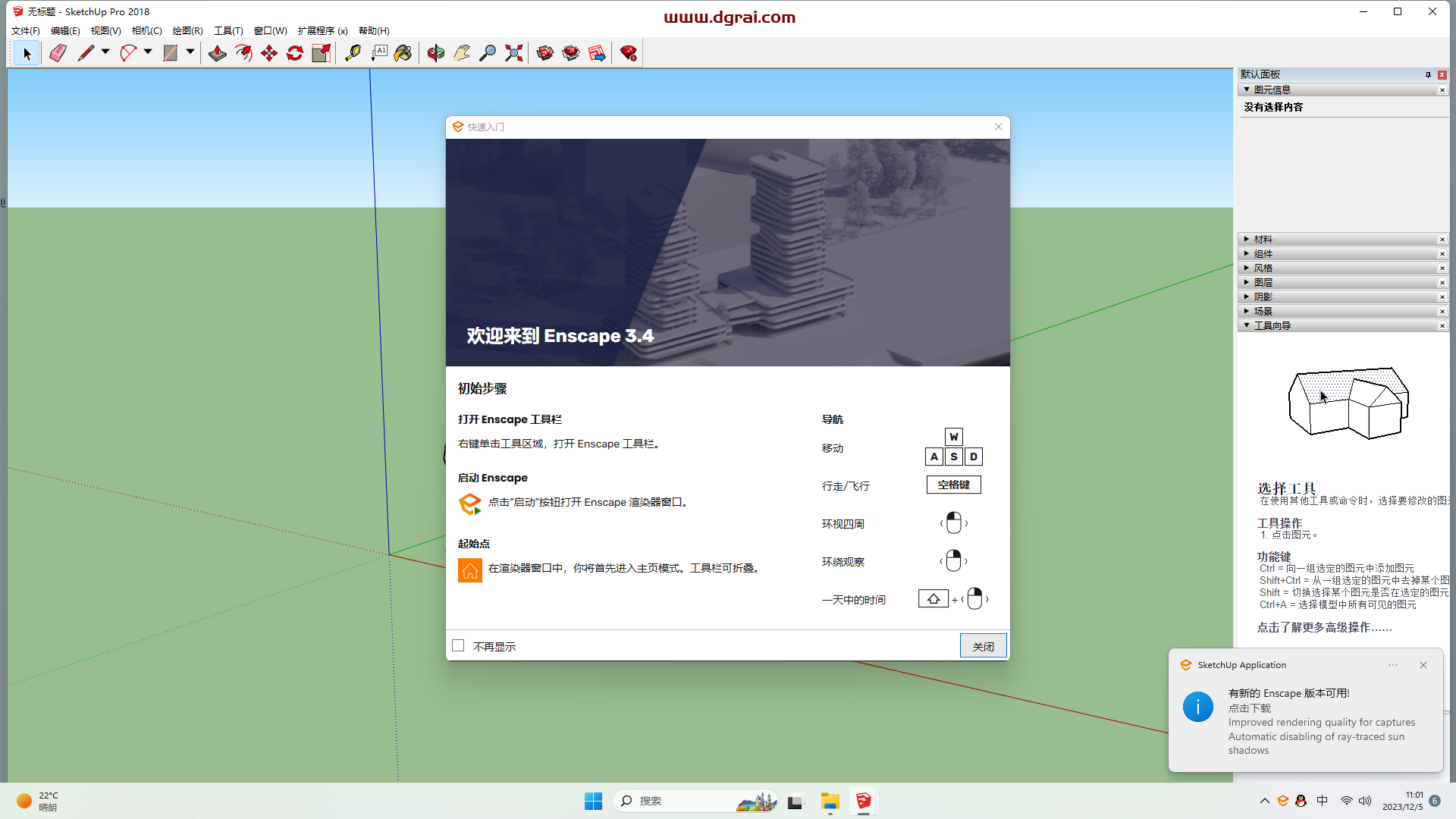Select the Line pencil tool
Image resolution: width=1456 pixels, height=819 pixels.
click(x=86, y=53)
